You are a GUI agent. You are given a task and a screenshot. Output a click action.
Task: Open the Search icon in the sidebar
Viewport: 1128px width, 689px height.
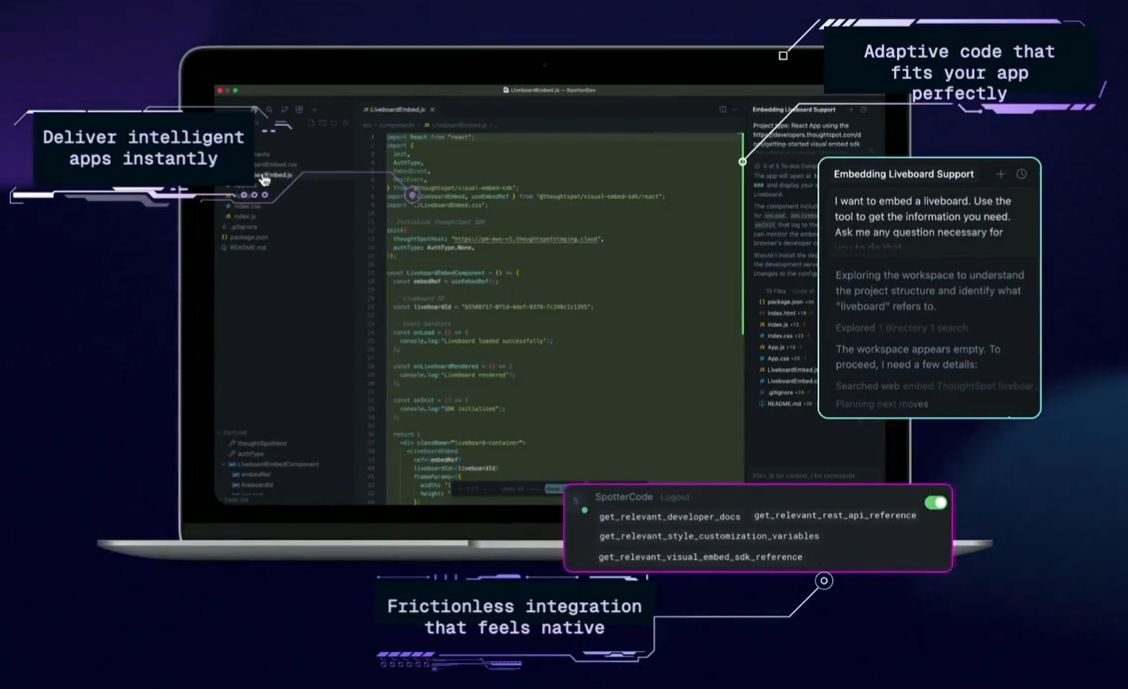(x=270, y=110)
